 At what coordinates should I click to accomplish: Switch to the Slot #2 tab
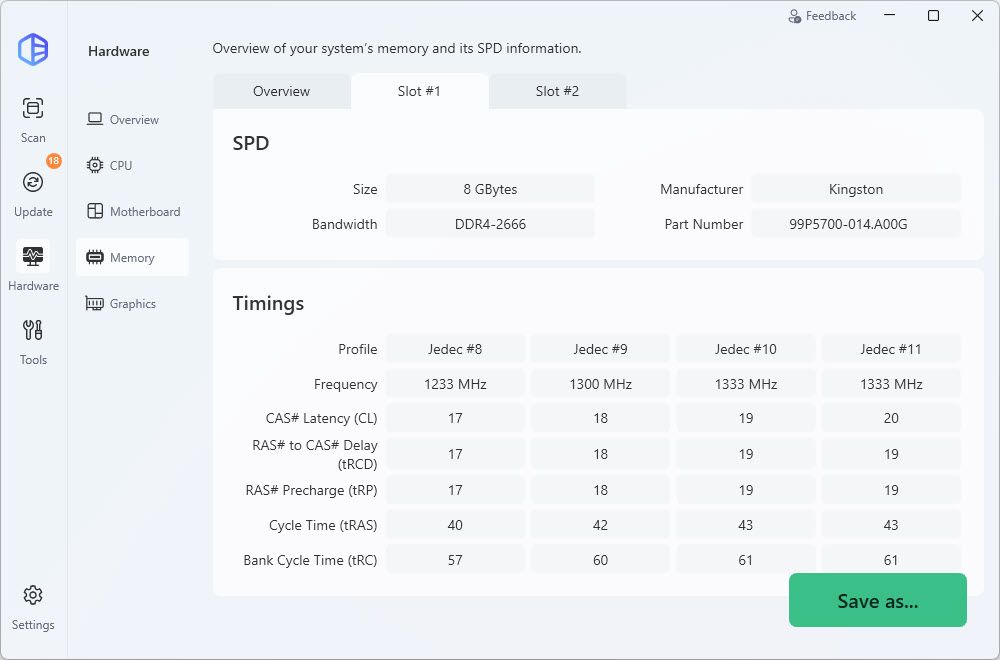point(557,91)
